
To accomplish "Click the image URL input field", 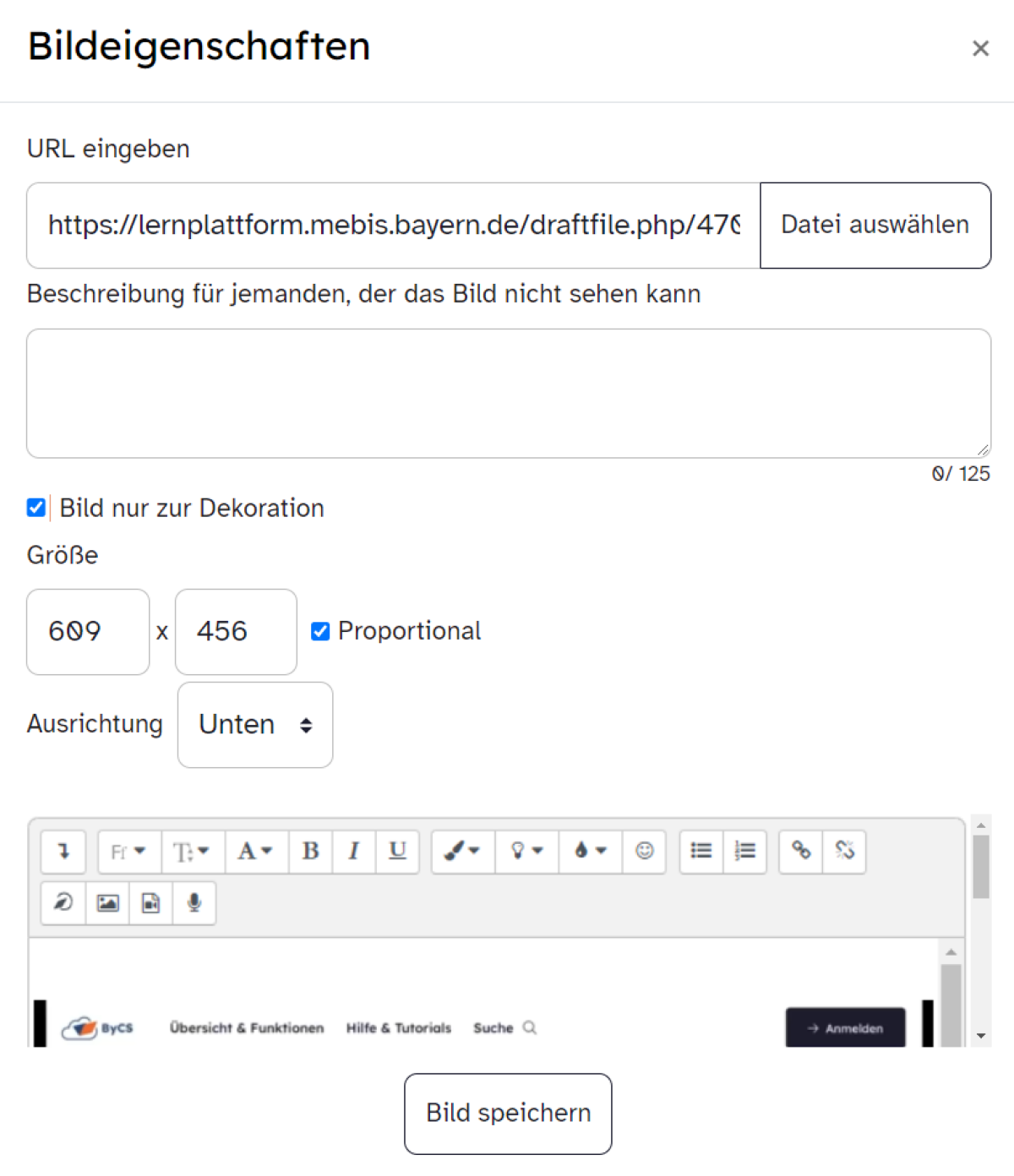I will pyautogui.click(x=394, y=226).
